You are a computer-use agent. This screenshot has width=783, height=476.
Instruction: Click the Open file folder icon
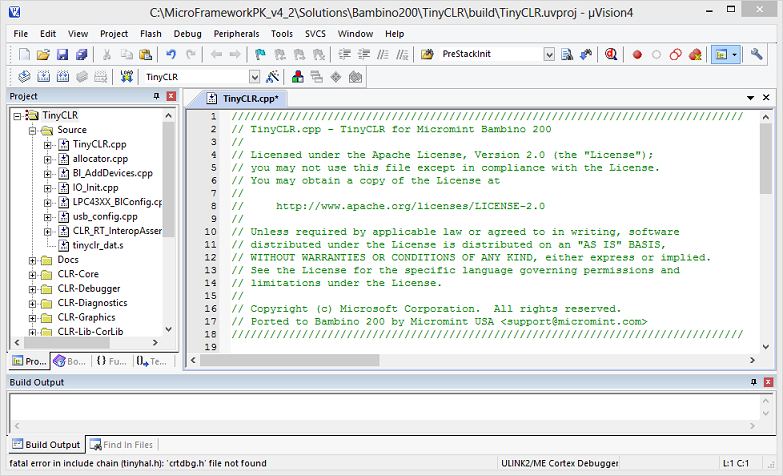click(43, 54)
